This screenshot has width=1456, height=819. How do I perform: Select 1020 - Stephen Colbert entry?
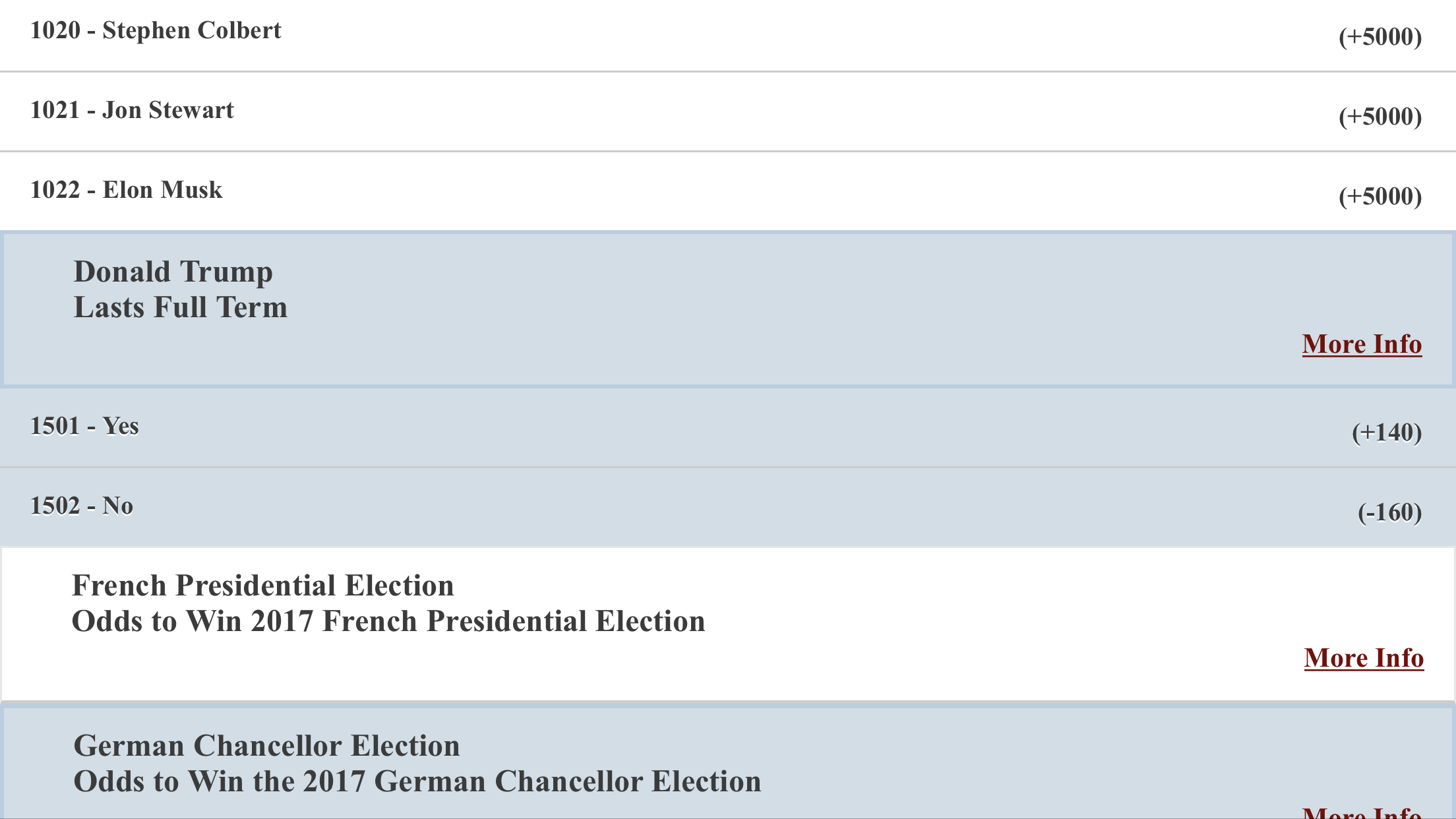pyautogui.click(x=728, y=35)
